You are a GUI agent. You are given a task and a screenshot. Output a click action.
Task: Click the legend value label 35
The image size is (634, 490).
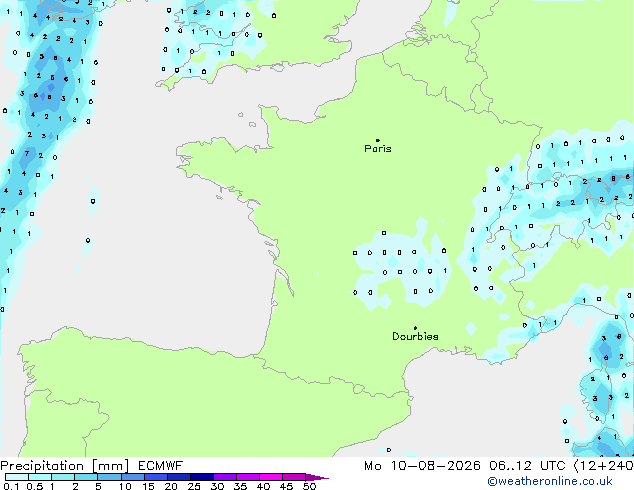pyautogui.click(x=240, y=486)
